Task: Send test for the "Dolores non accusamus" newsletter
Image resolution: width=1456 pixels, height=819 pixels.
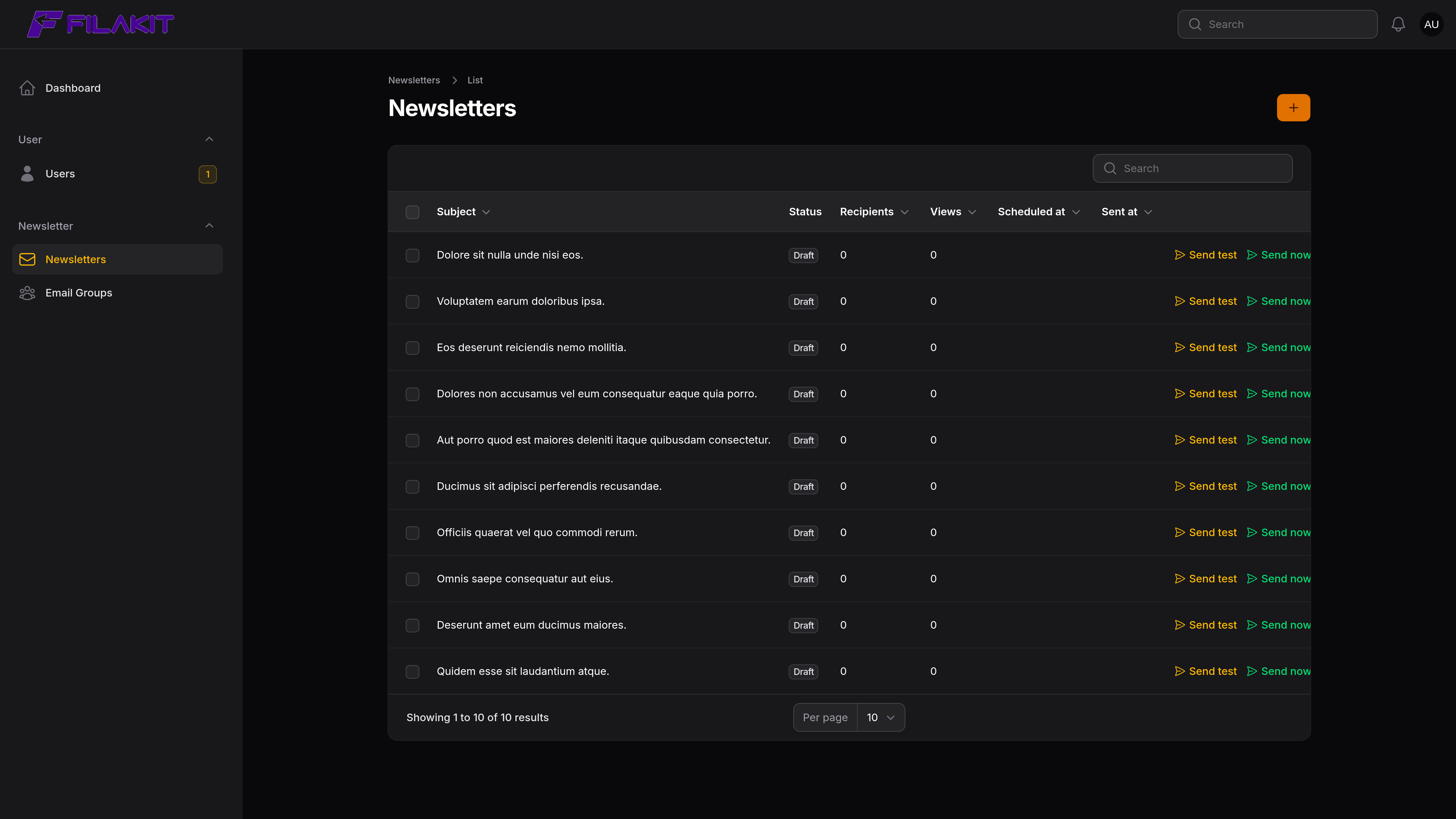Action: click(x=1205, y=394)
